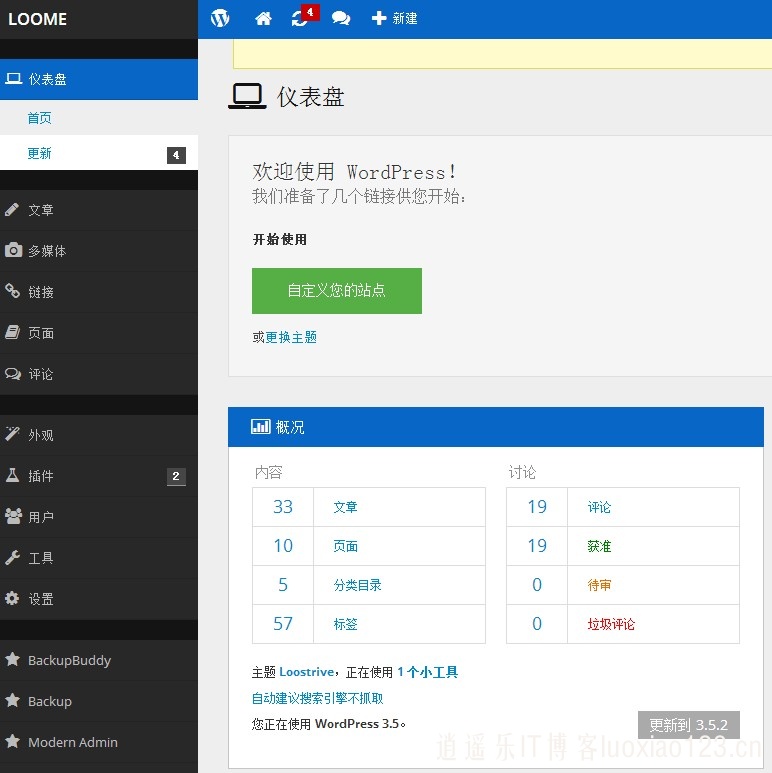Click the updates refresh icon with badge 4
Image resolution: width=772 pixels, height=773 pixels.
(x=300, y=18)
